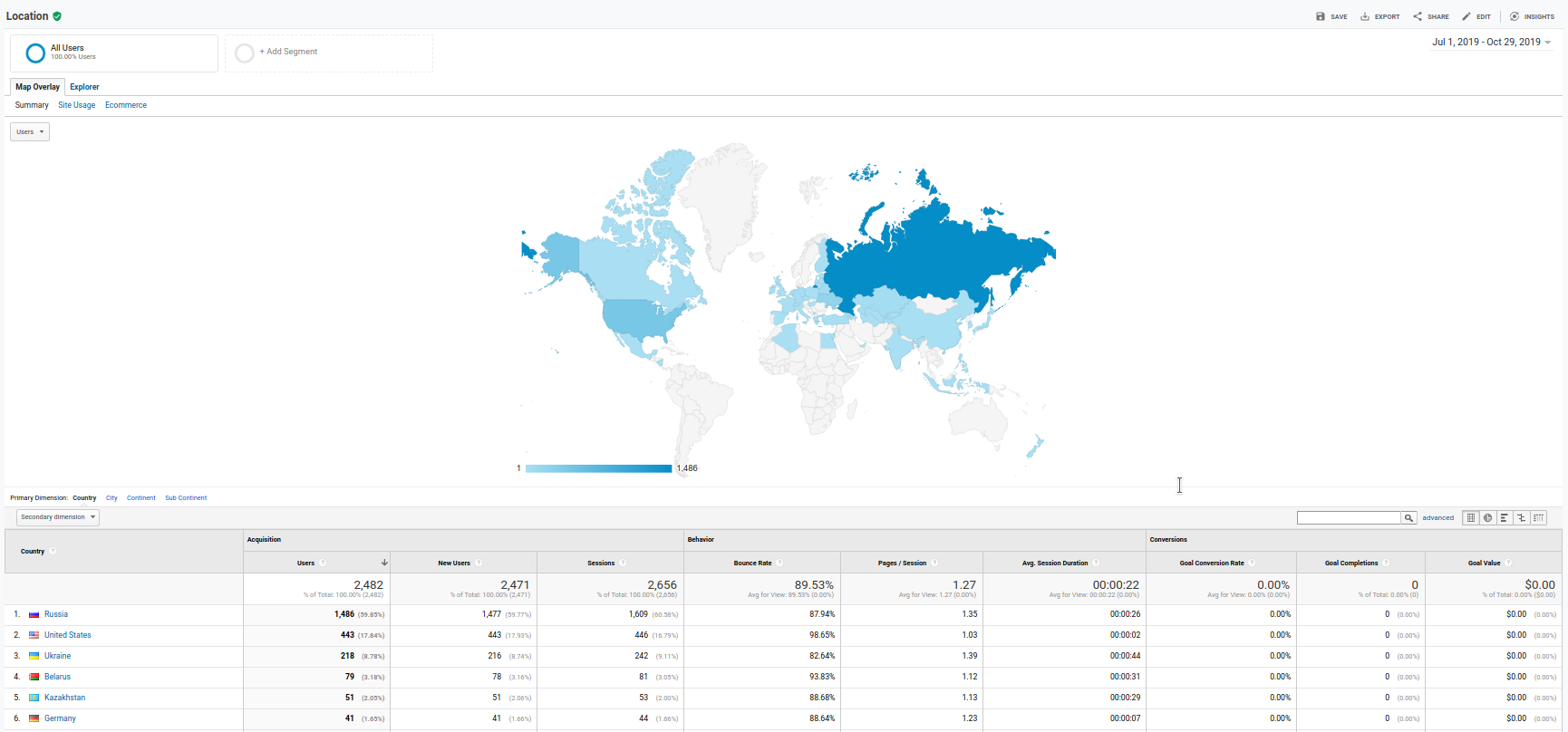The width and height of the screenshot is (1568, 732).
Task: Open the Russia country link
Action: pos(56,614)
